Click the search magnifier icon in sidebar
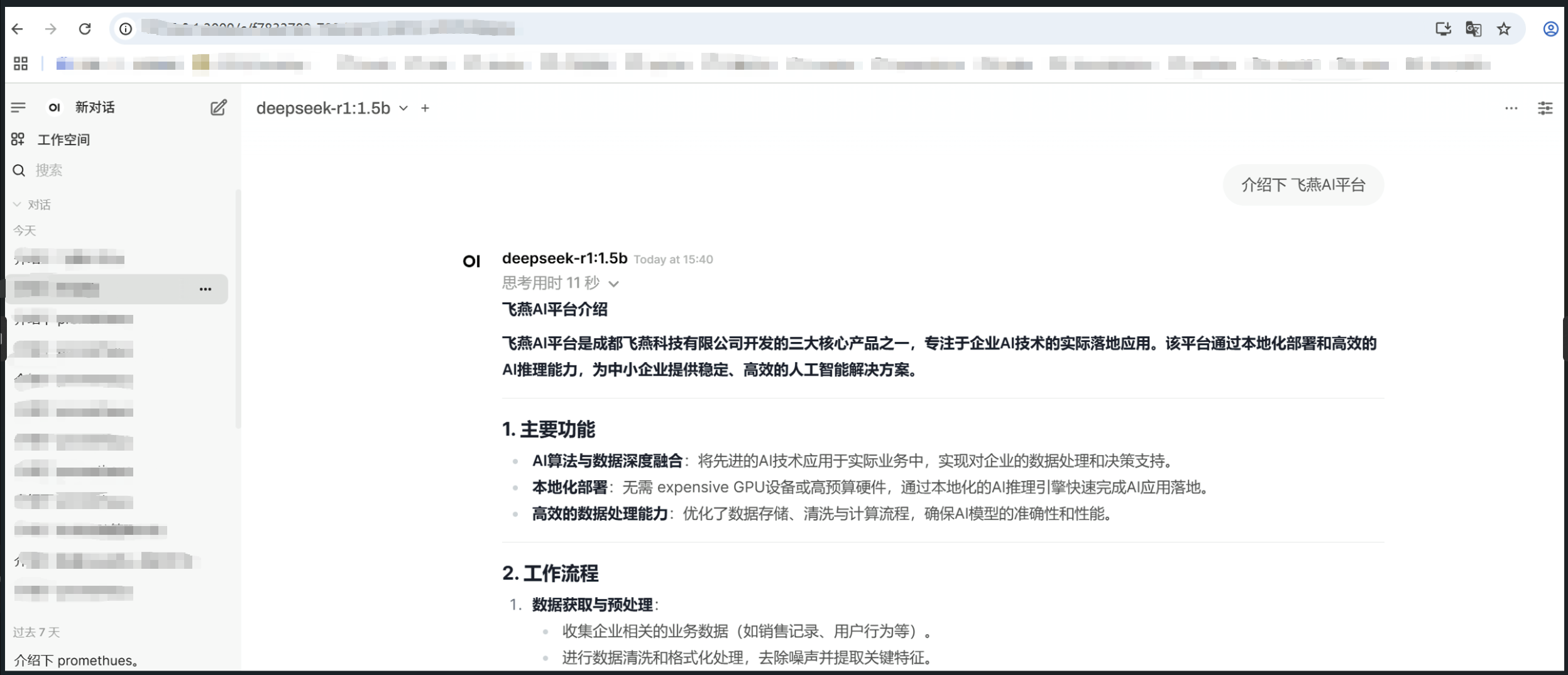This screenshot has width=1568, height=675. pos(19,170)
